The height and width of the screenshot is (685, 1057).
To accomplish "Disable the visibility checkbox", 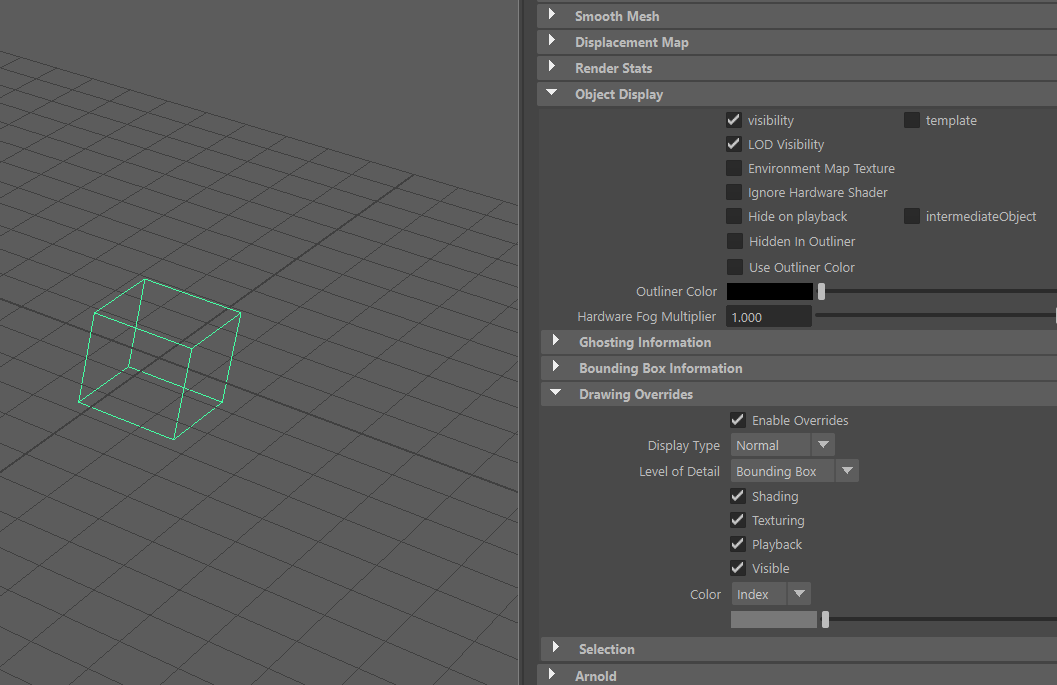I will coord(733,120).
